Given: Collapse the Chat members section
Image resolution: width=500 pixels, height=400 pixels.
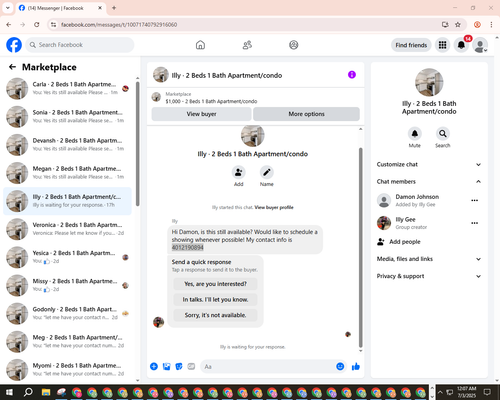Looking at the screenshot, I should 429,182.
